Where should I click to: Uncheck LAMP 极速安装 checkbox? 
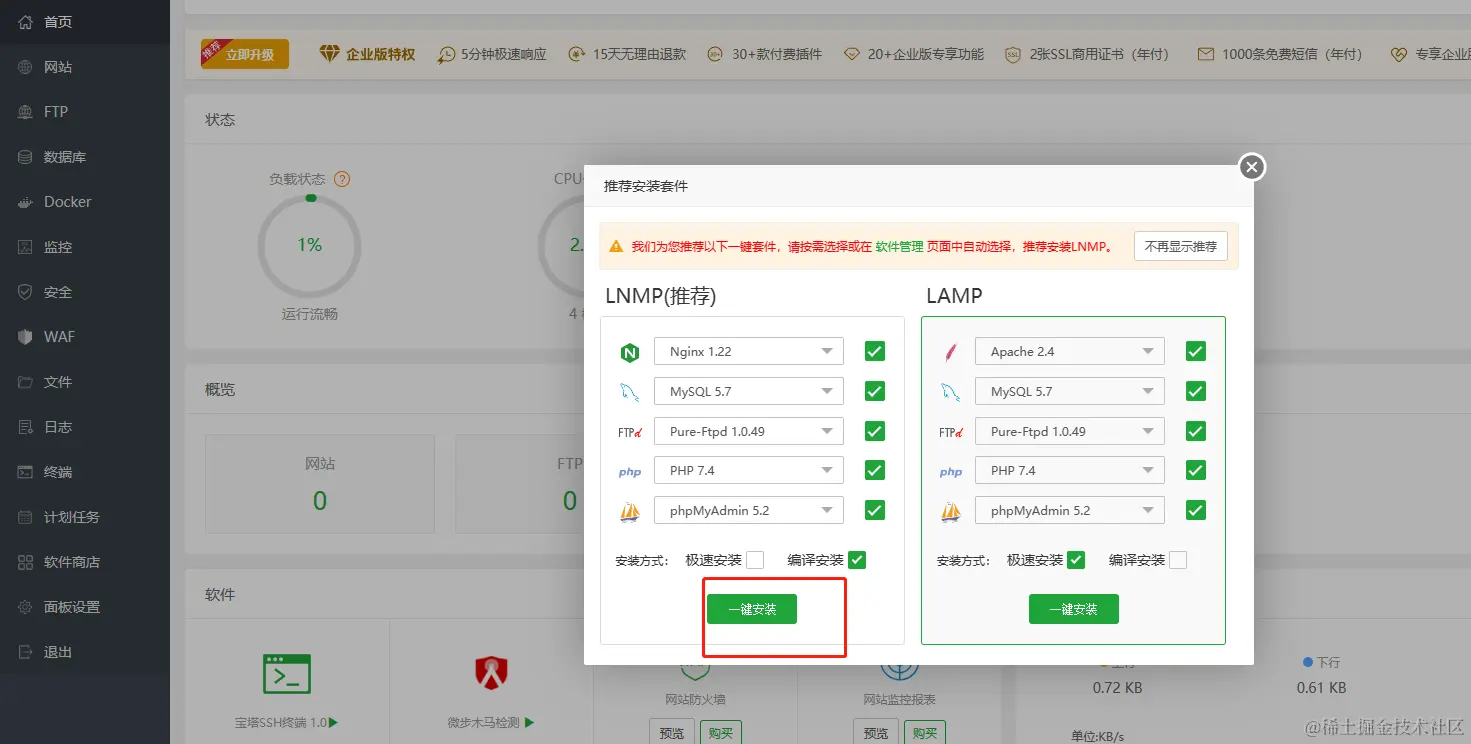point(1076,560)
